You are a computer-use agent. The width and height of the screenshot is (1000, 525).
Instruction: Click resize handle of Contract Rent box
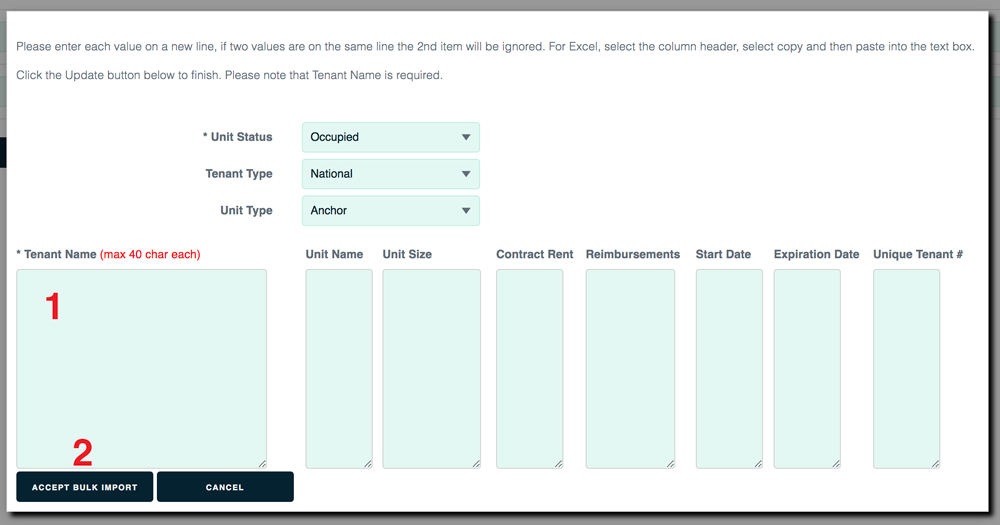click(559, 464)
